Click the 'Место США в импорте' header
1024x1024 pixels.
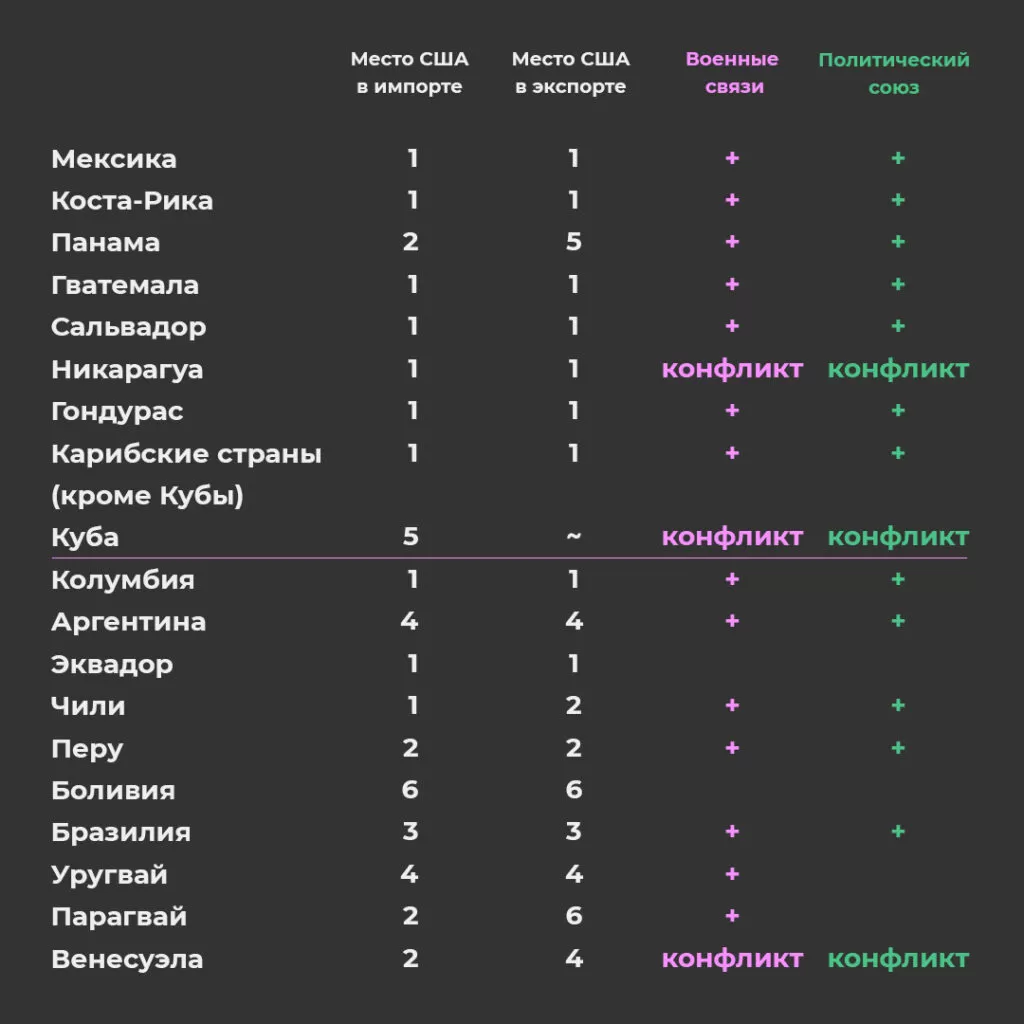(410, 73)
